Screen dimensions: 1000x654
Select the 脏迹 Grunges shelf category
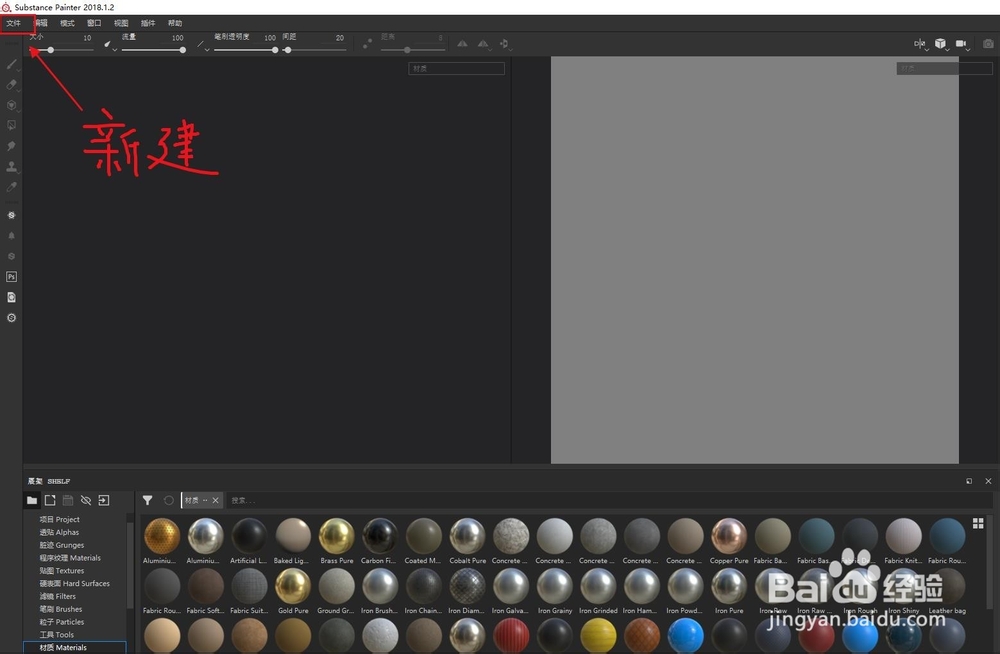tap(61, 545)
